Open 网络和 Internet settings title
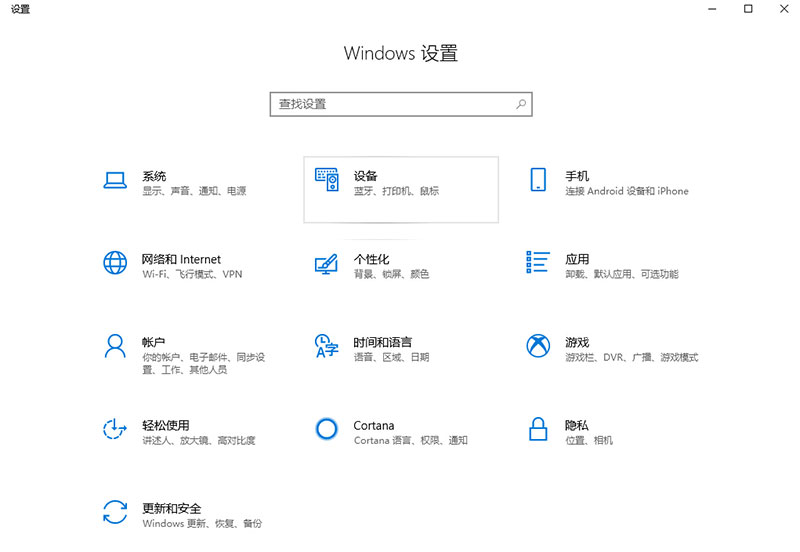 click(181, 259)
